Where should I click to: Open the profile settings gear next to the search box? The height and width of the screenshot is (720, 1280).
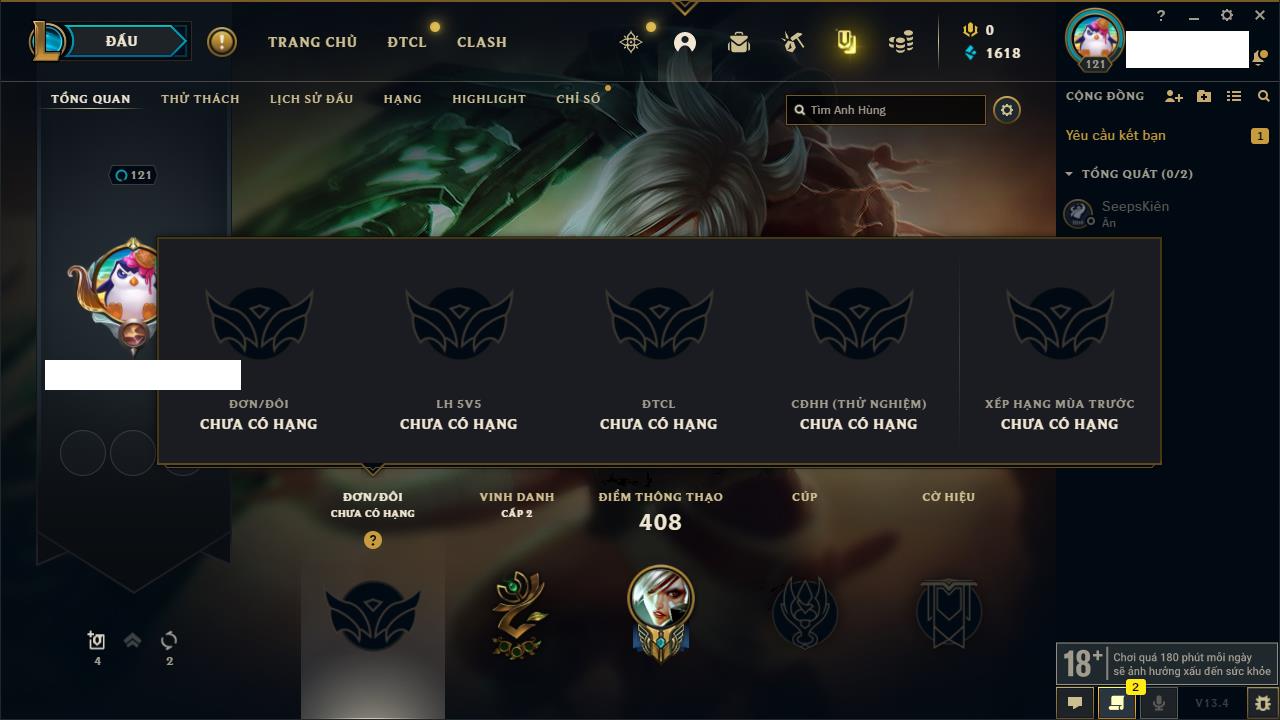(x=1007, y=110)
